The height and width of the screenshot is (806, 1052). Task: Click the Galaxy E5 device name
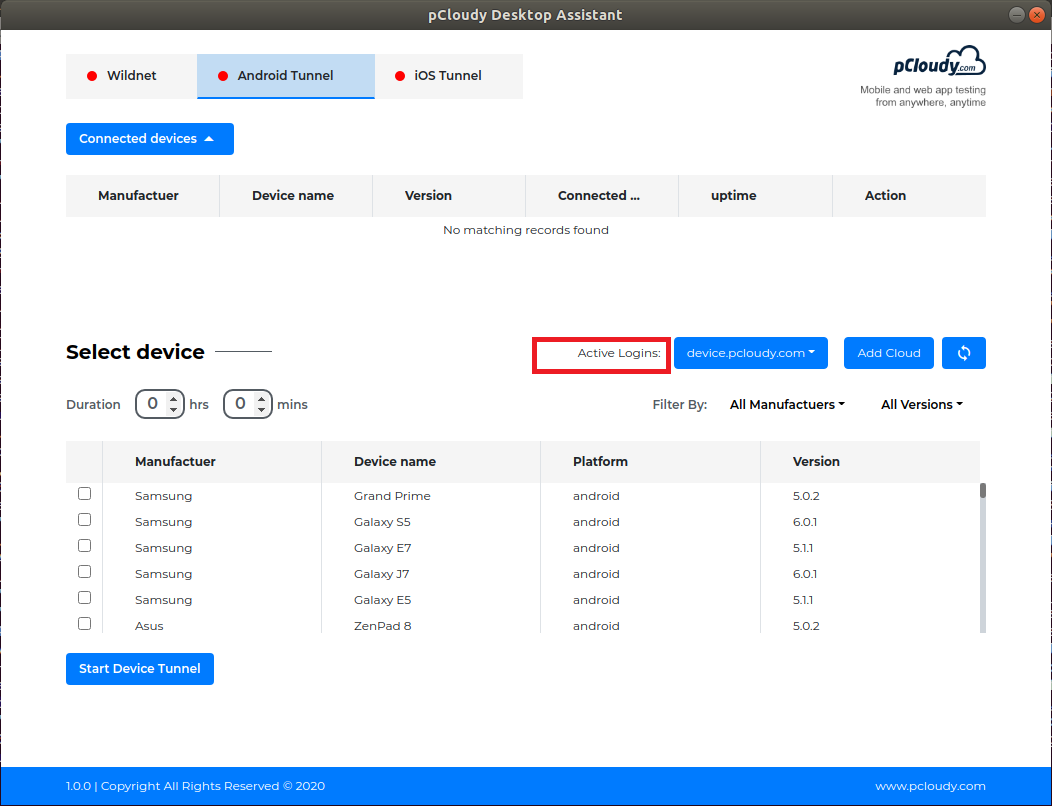pyautogui.click(x=382, y=600)
